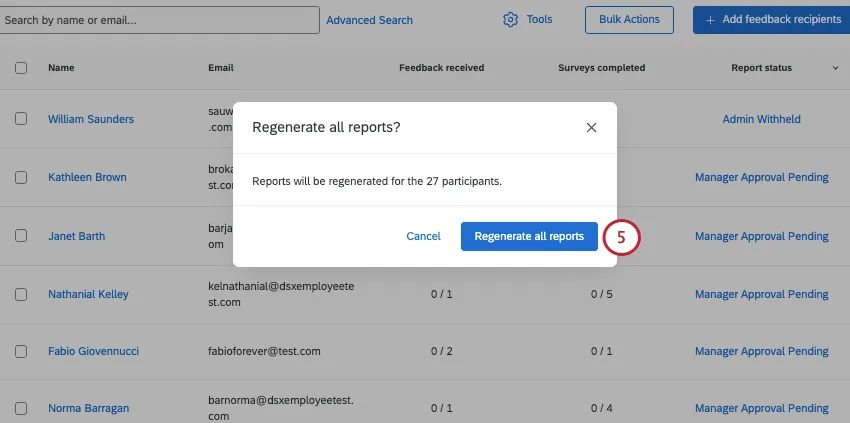The image size is (850, 423).
Task: Click Manager Approval Pending for Norma Barragan
Action: [762, 408]
